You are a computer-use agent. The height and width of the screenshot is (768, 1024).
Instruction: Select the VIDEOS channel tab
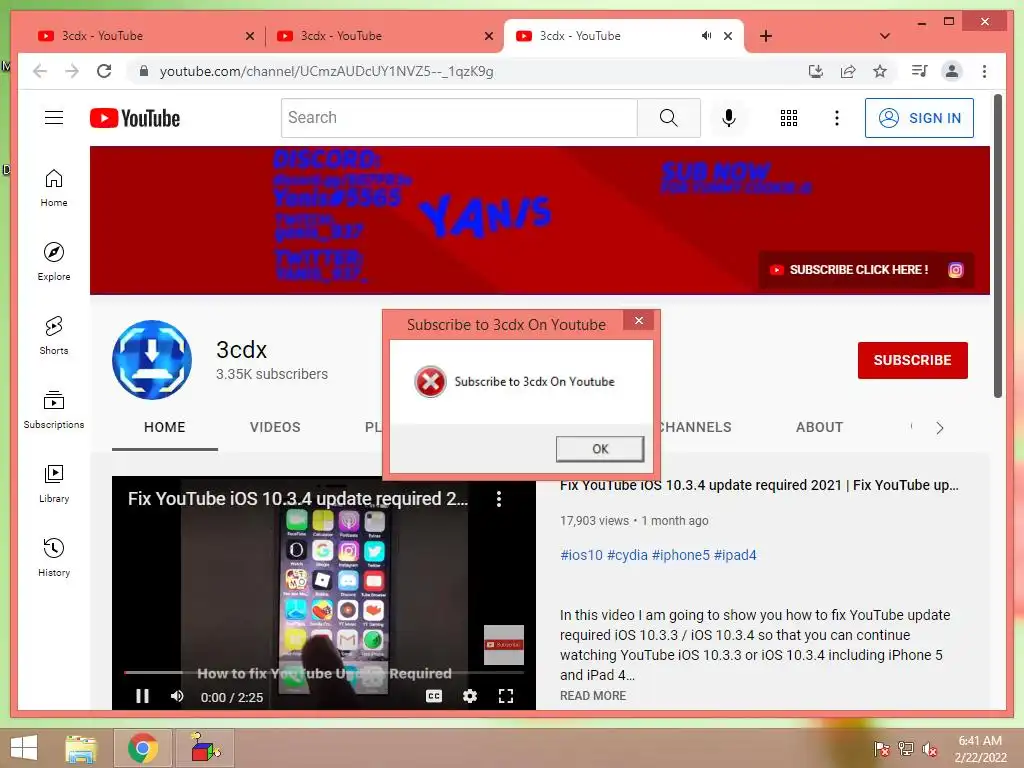pyautogui.click(x=275, y=427)
